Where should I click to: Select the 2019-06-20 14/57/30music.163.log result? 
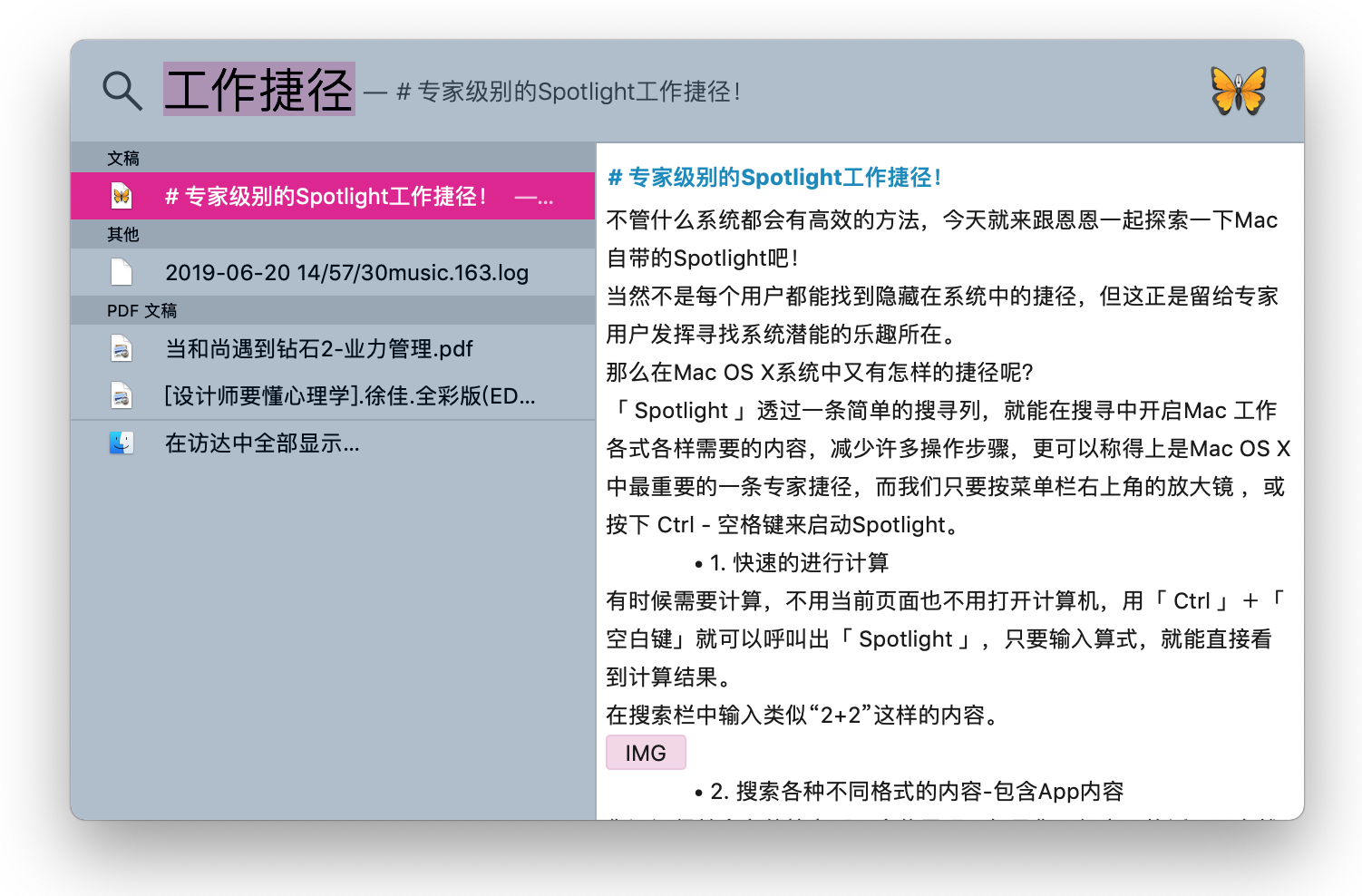point(333,272)
